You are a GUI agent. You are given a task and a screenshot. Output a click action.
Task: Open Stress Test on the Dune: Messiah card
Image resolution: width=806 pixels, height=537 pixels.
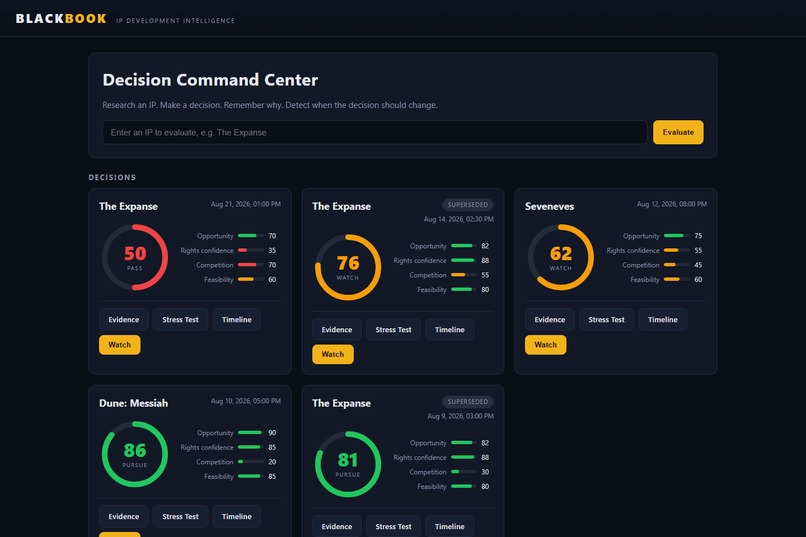click(x=180, y=516)
